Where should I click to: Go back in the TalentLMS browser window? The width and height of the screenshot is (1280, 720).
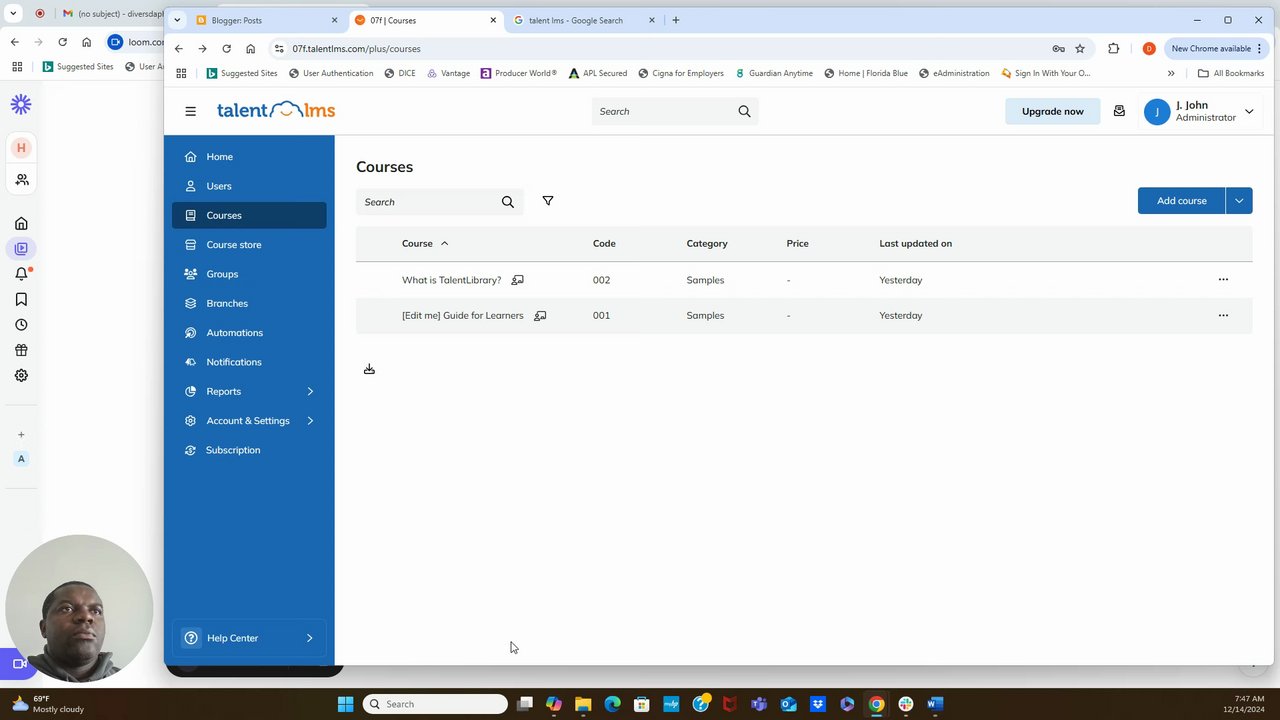[x=179, y=48]
